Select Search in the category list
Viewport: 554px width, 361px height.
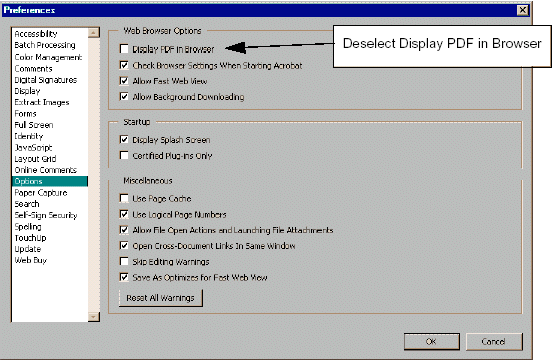(x=27, y=204)
